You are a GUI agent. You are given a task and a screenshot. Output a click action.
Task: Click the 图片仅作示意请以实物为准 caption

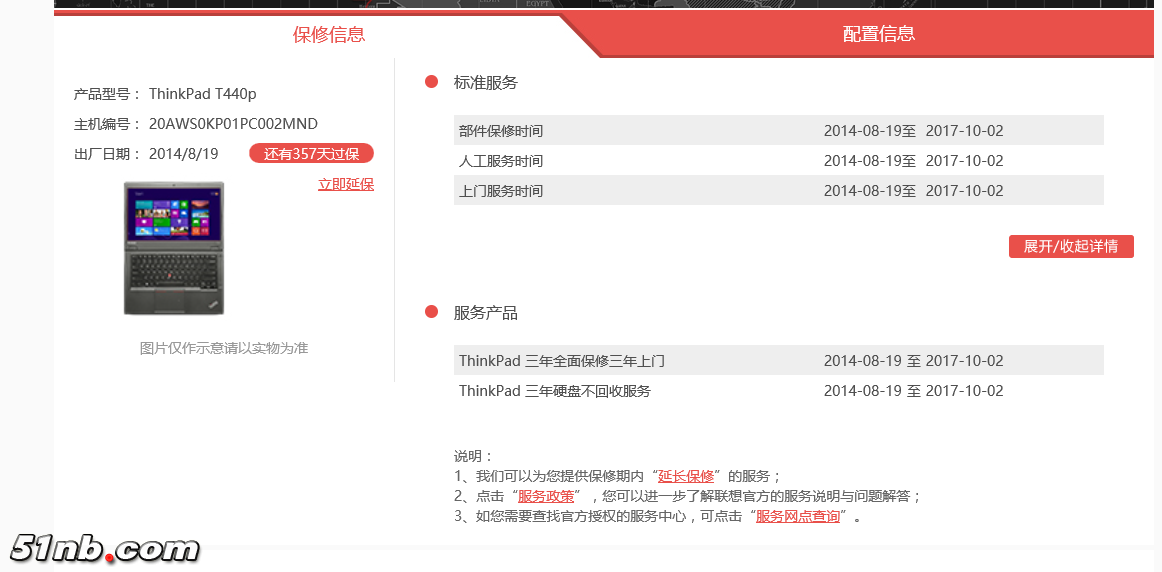tap(224, 347)
